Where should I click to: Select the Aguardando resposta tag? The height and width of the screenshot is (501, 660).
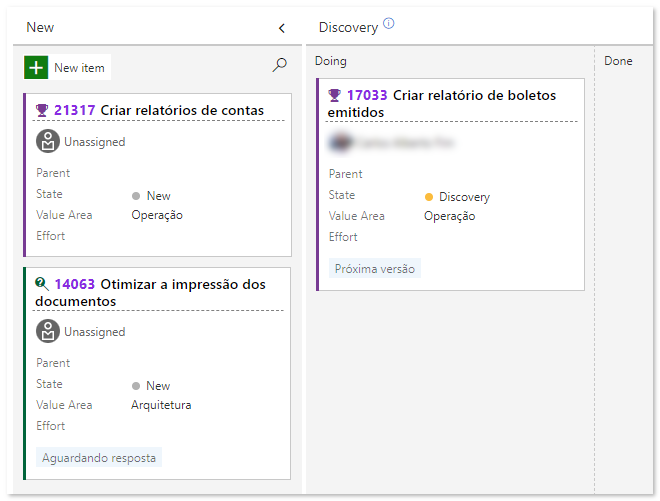[99, 458]
